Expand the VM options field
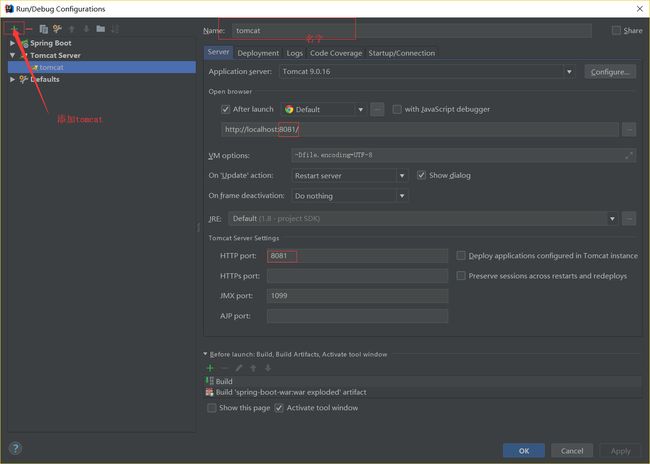This screenshot has height=464, width=650. pos(629,155)
